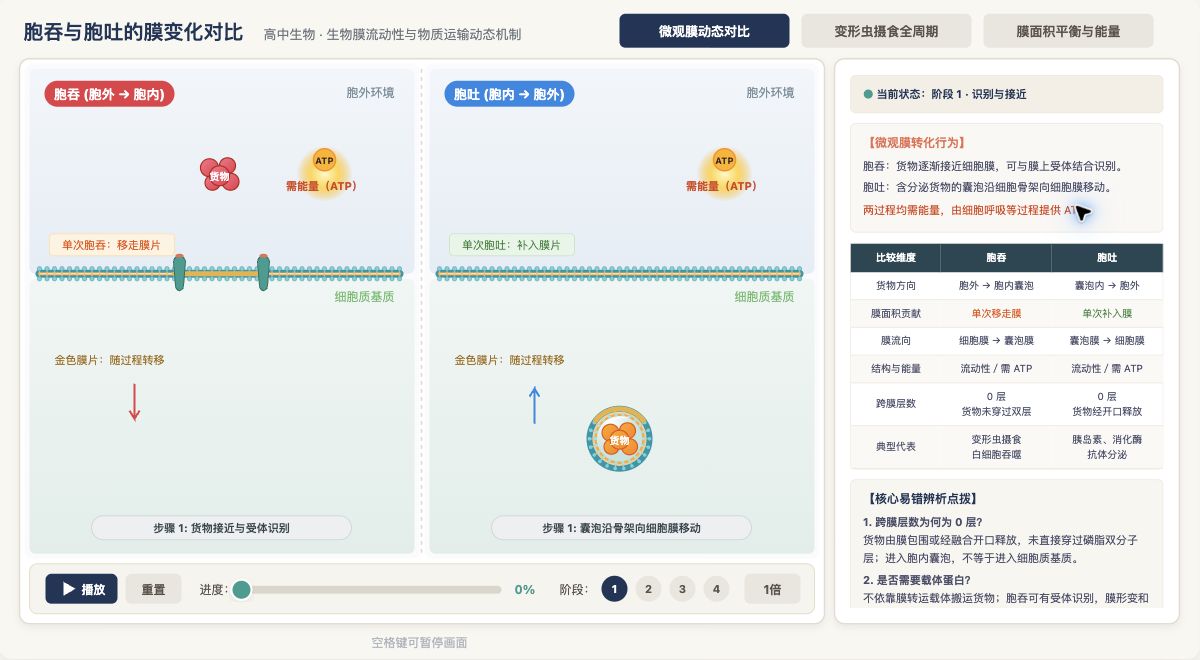Click the 胰岛素、消化酶 抗体分泌 cell
This screenshot has height=660, width=1200.
1107,447
